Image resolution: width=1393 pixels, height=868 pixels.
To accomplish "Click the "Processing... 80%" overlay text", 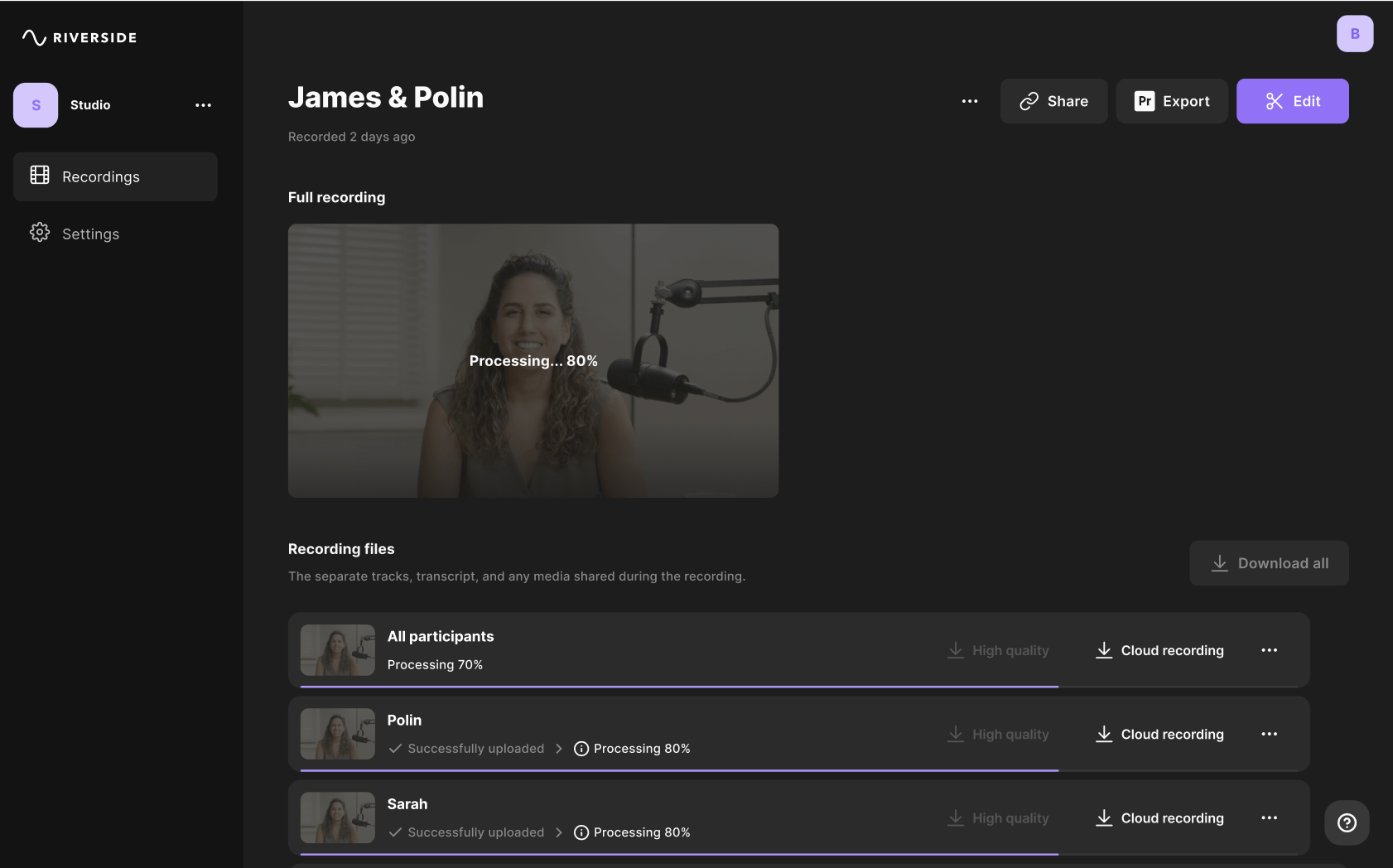I will (x=533, y=361).
